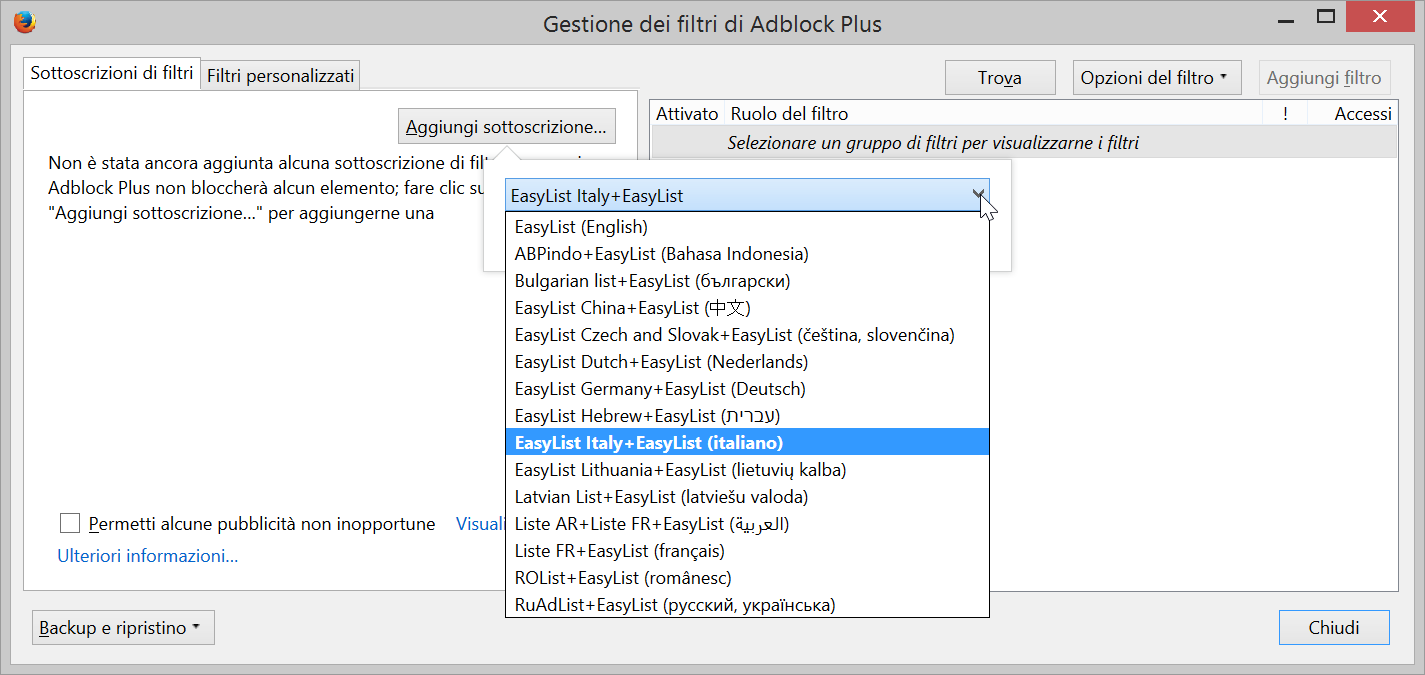Choose ABPindo+EasyList (Bahasa Indonesia)
The width and height of the screenshot is (1425, 675).
click(747, 254)
